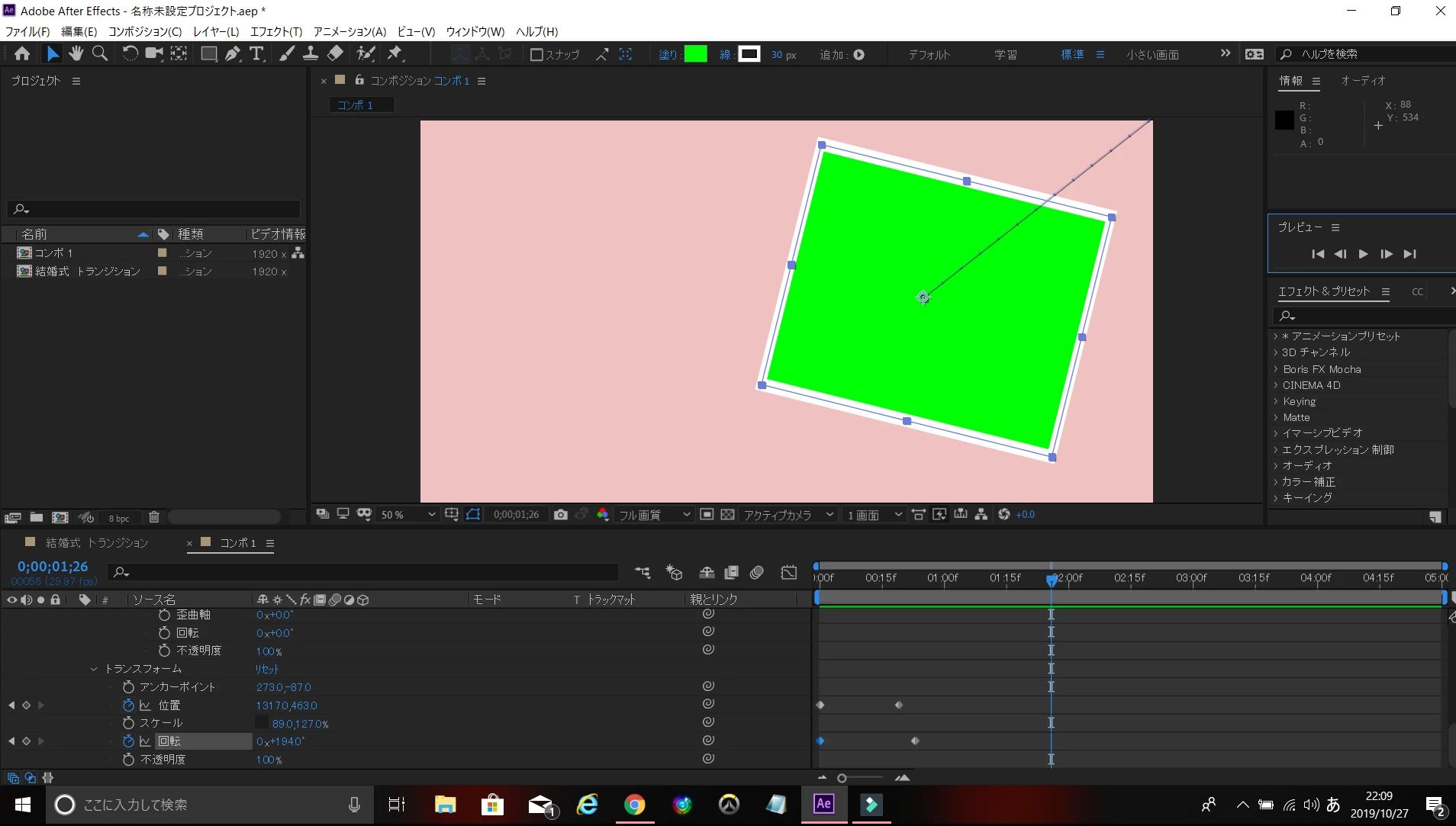Viewport: 1456px width, 826px height.
Task: Click the stroke color swatch
Action: coord(749,54)
